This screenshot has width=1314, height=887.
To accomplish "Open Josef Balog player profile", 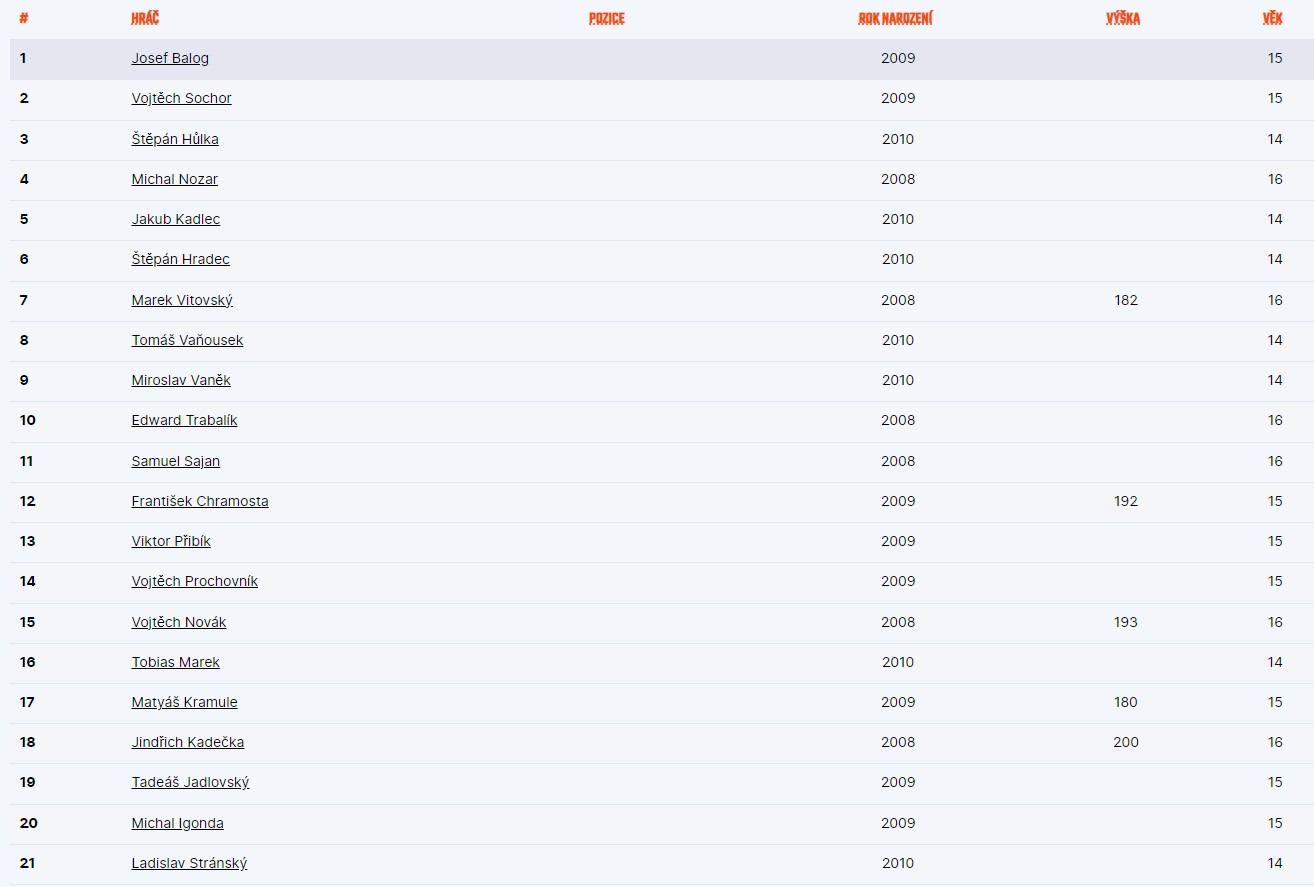I will click(x=170, y=58).
